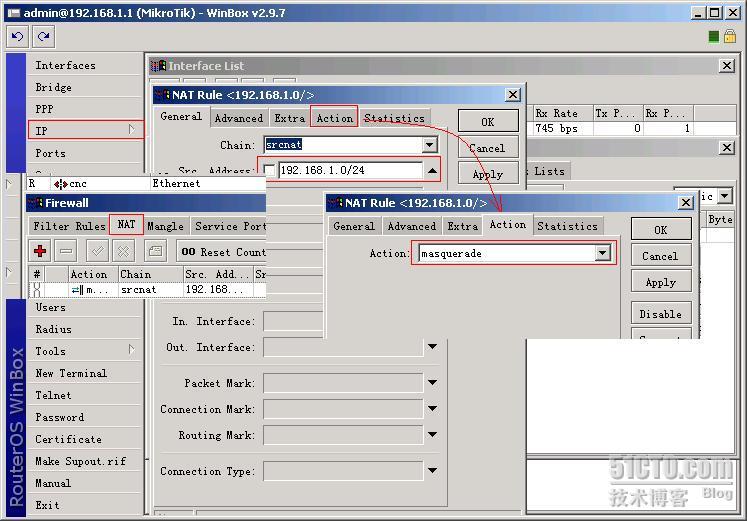This screenshot has height=521, width=747.
Task: Open Telnet from the sidebar menu
Action: click(x=86, y=395)
